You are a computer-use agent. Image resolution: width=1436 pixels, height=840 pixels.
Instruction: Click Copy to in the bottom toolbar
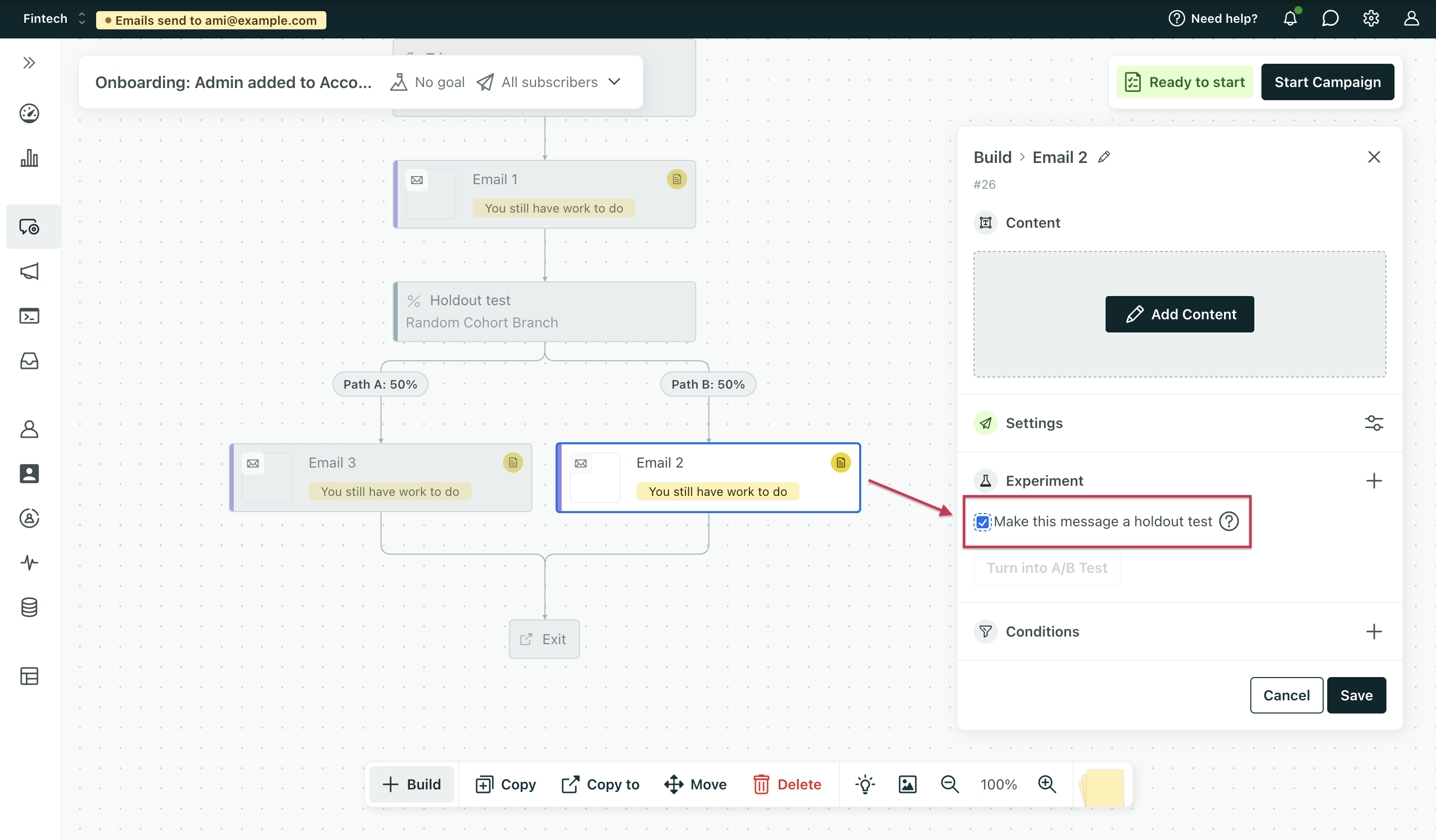600,784
